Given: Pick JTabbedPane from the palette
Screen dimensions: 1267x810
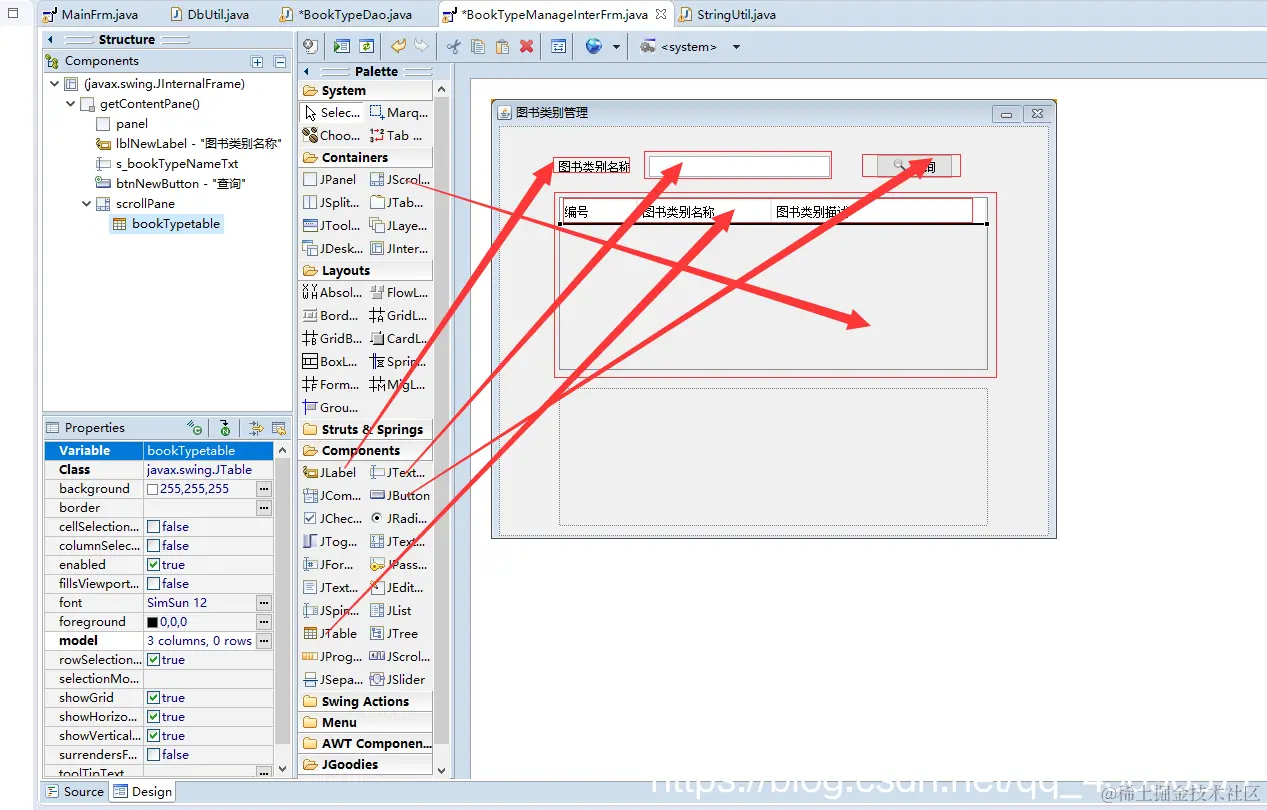Looking at the screenshot, I should 399,203.
